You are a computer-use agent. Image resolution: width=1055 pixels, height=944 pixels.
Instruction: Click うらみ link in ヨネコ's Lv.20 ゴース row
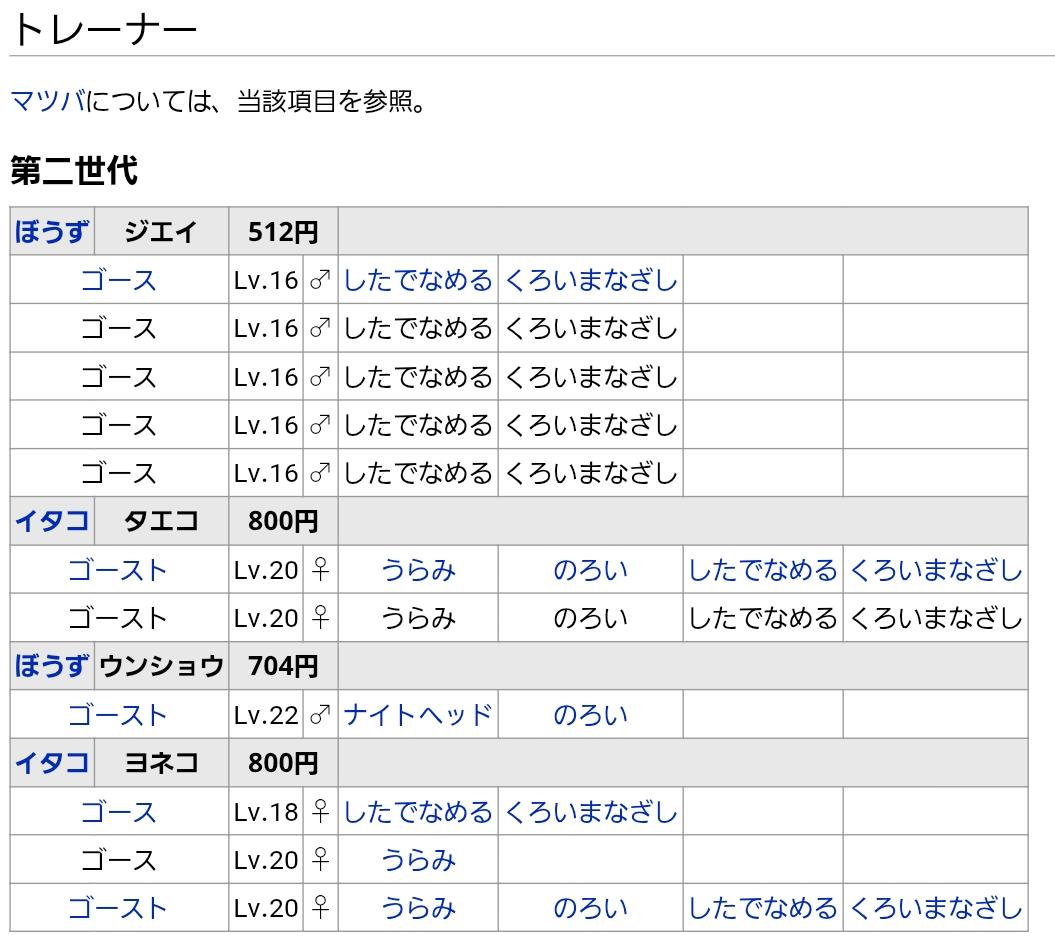coord(418,860)
